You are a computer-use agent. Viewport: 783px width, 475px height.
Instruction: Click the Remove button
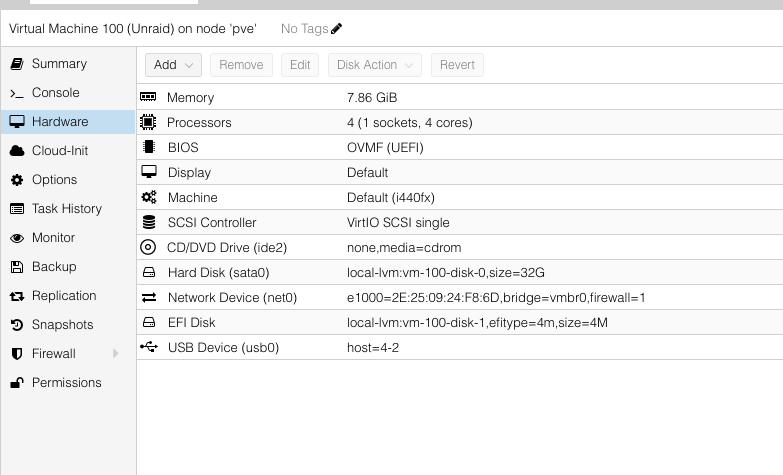241,65
